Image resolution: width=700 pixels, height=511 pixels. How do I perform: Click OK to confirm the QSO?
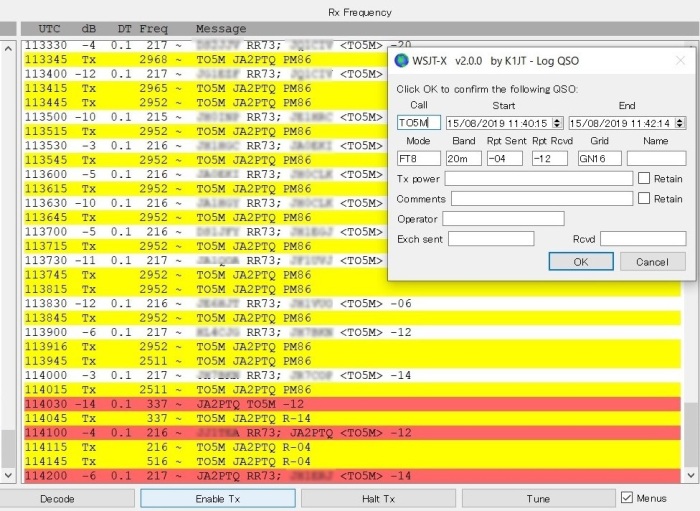coord(581,262)
